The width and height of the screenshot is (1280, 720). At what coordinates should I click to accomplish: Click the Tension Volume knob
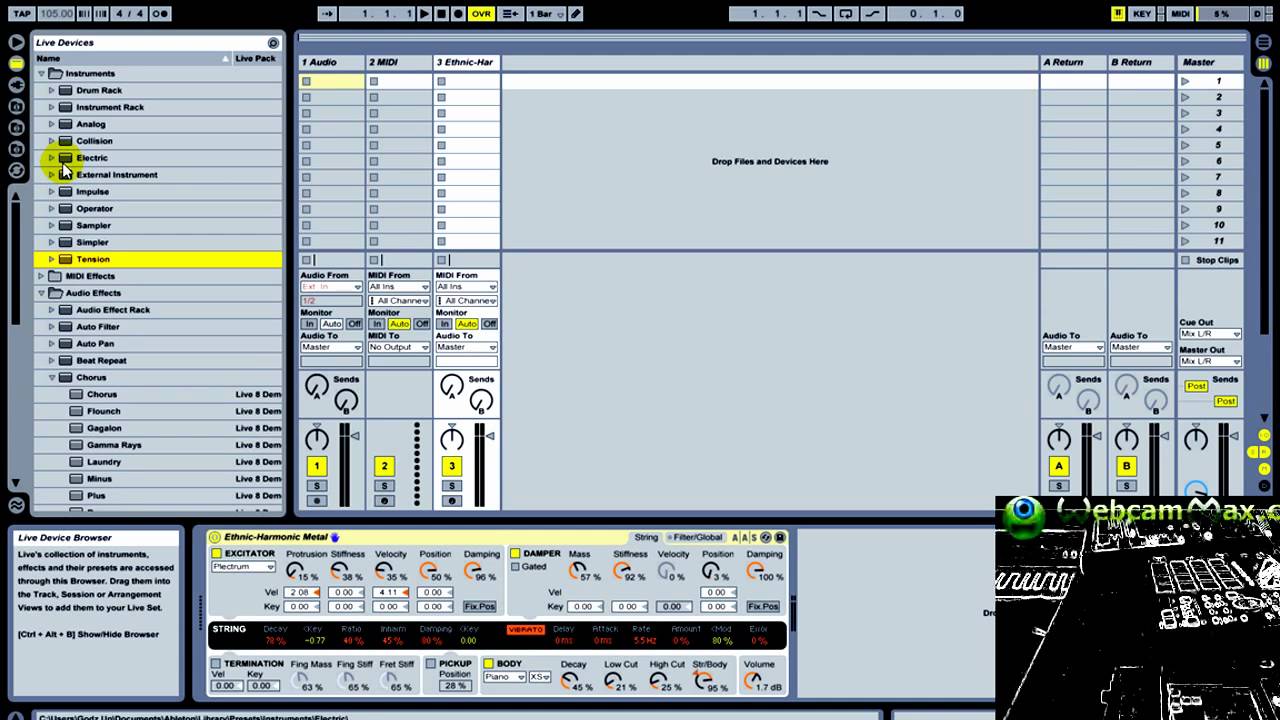click(x=753, y=682)
